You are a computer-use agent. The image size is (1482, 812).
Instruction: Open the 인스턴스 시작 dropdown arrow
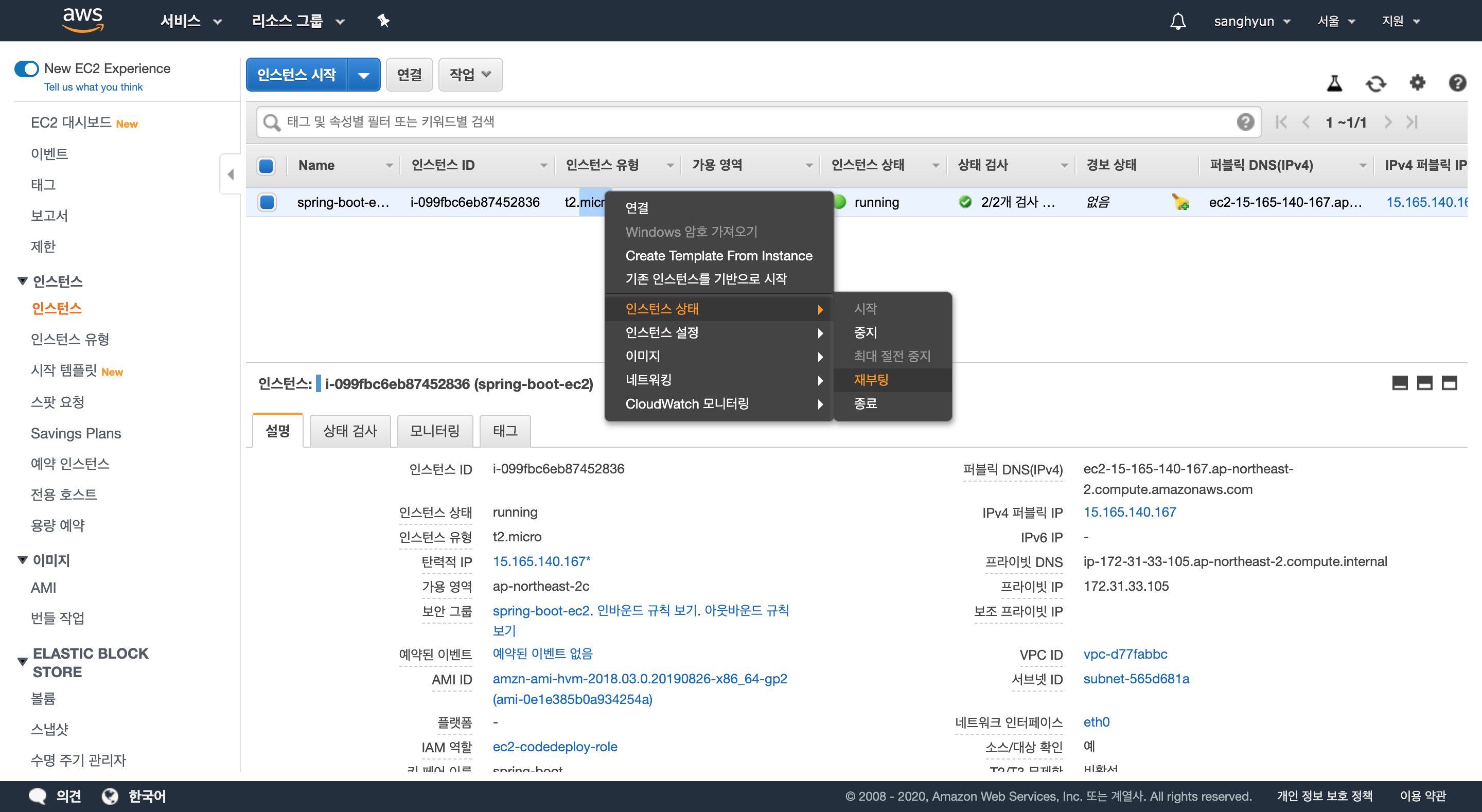[364, 75]
